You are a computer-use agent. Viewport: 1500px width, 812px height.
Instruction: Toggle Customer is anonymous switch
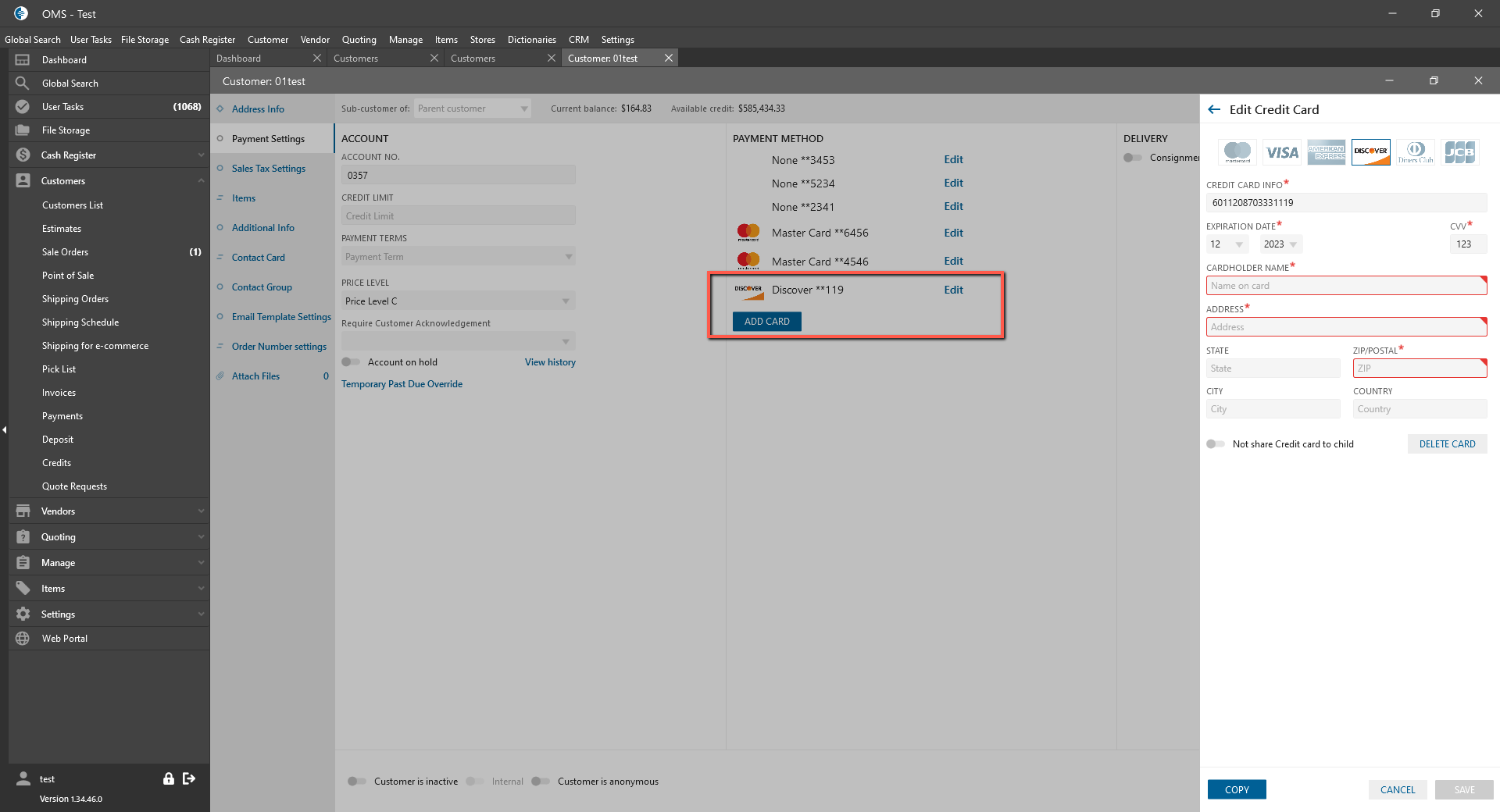pyautogui.click(x=541, y=782)
